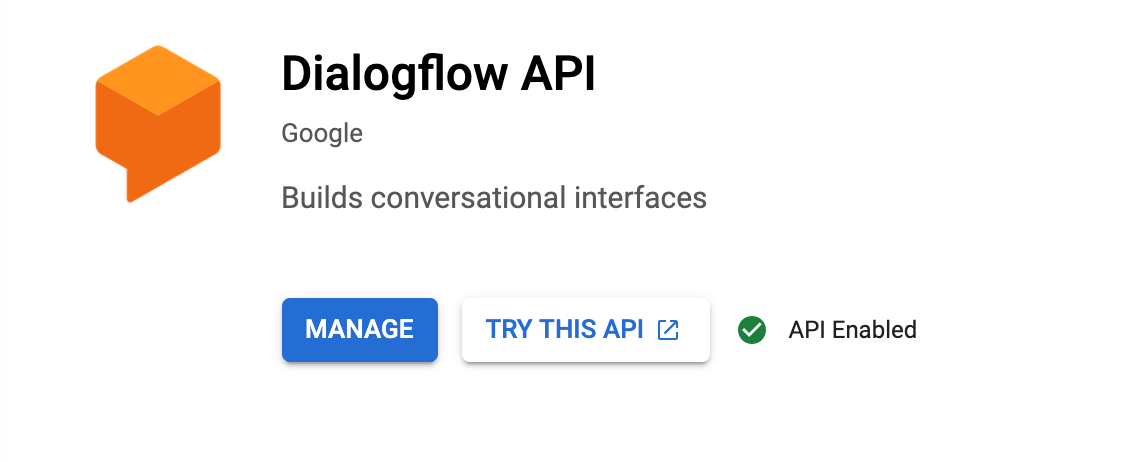Select the Dialogflow API heading
The width and height of the screenshot is (1124, 462).
pyautogui.click(x=438, y=74)
